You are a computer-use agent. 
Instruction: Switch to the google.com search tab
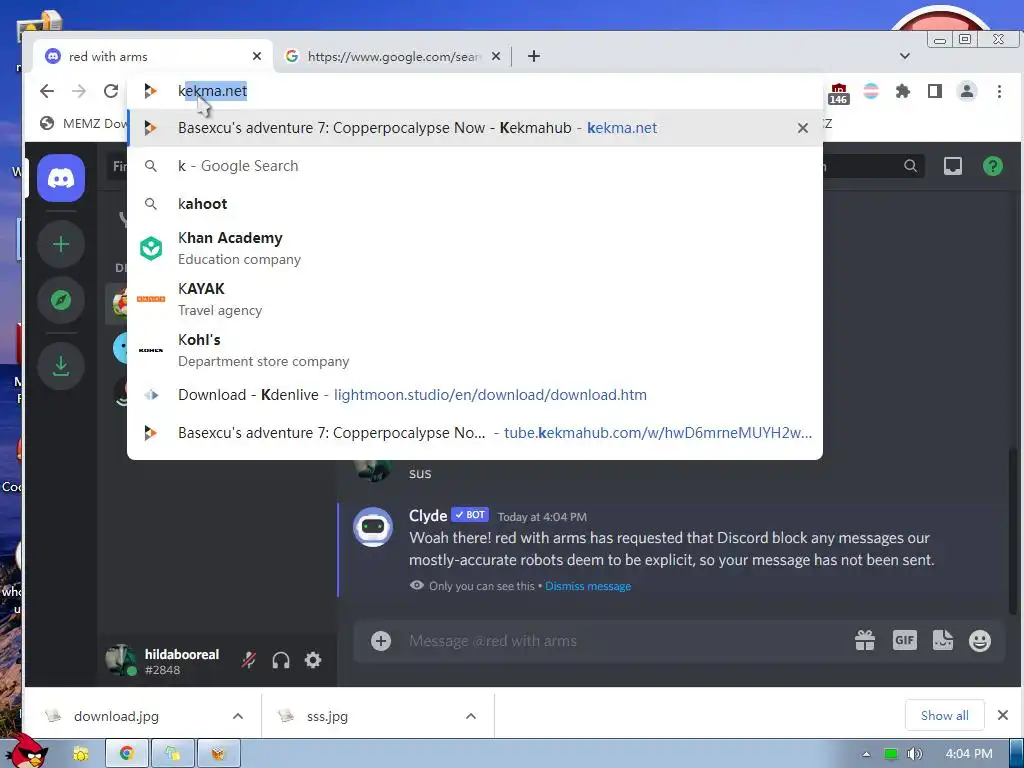click(x=394, y=56)
